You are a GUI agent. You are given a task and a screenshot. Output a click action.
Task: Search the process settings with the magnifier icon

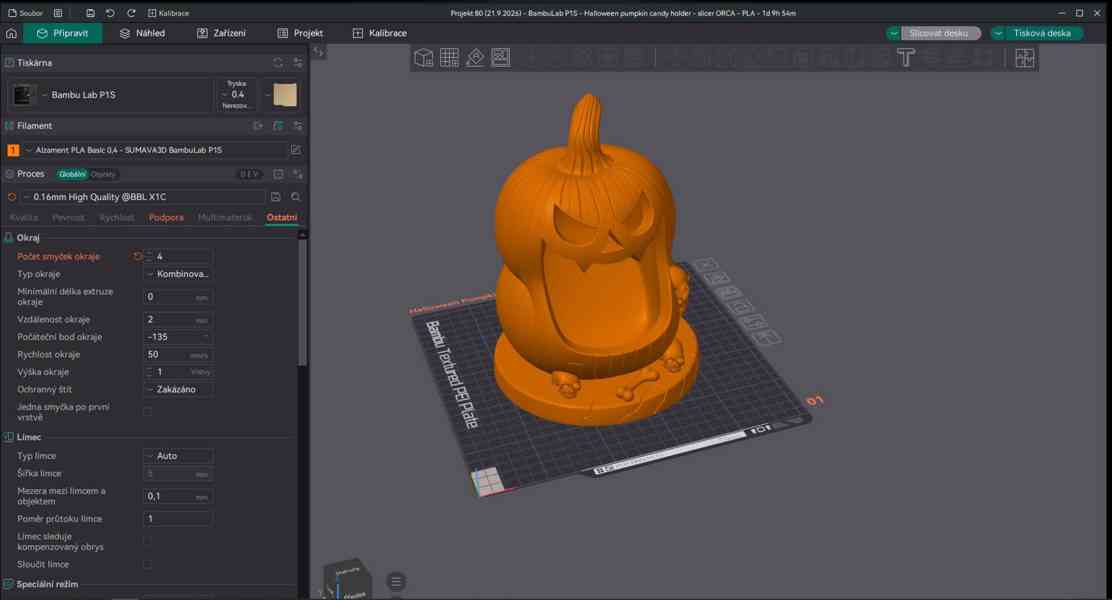point(296,196)
